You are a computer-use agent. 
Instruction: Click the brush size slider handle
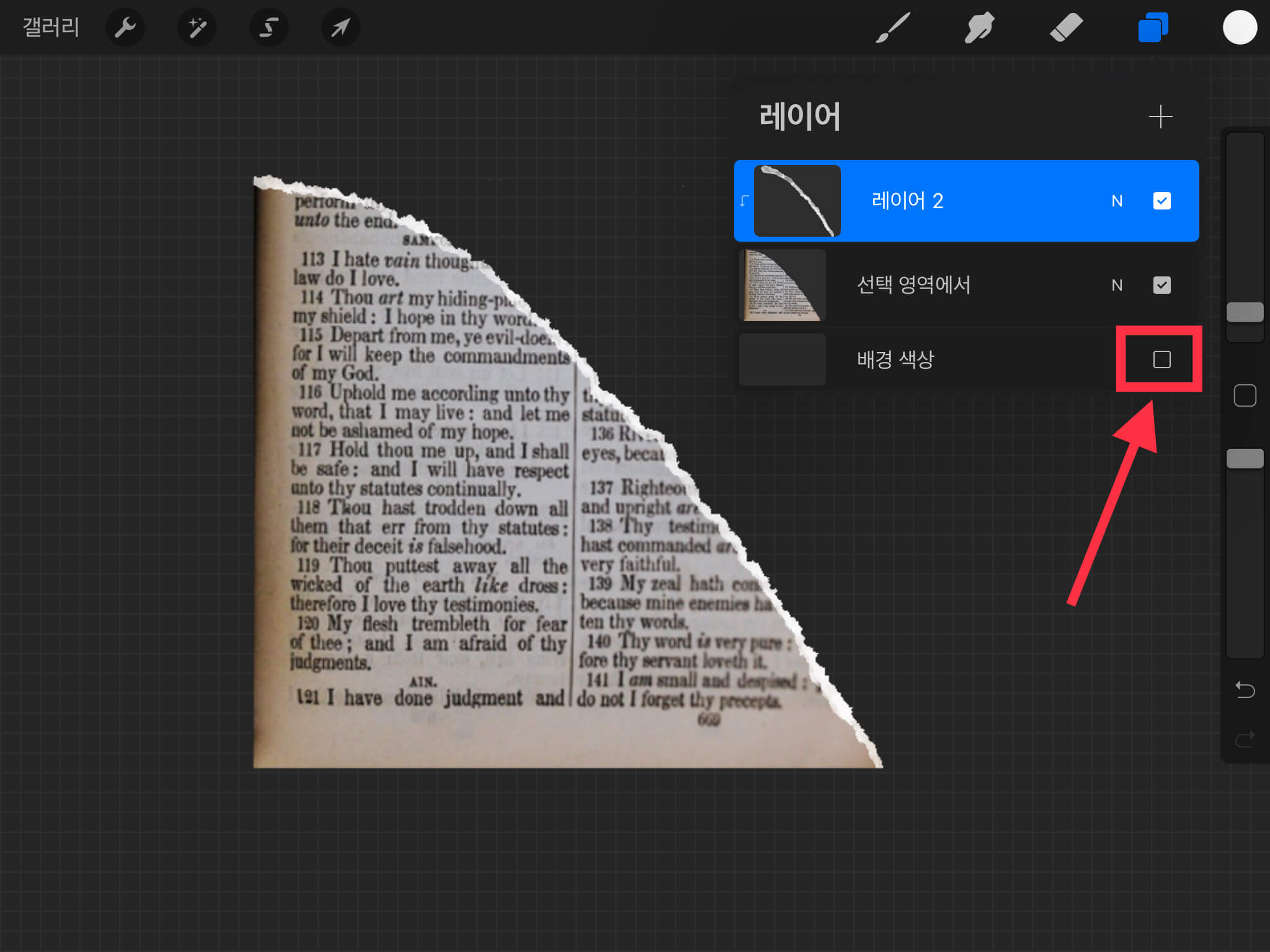tap(1245, 312)
